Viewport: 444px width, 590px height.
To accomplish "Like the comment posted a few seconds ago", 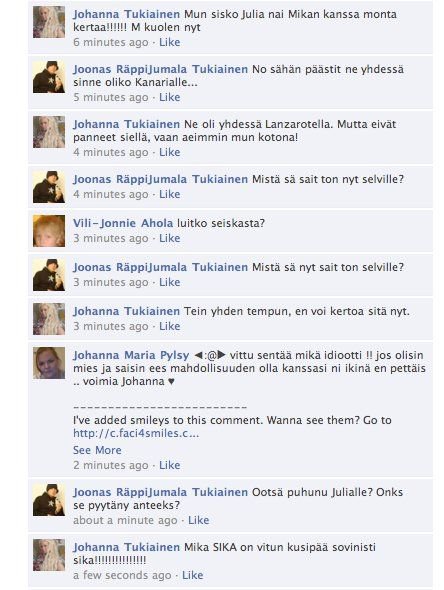I will (193, 575).
